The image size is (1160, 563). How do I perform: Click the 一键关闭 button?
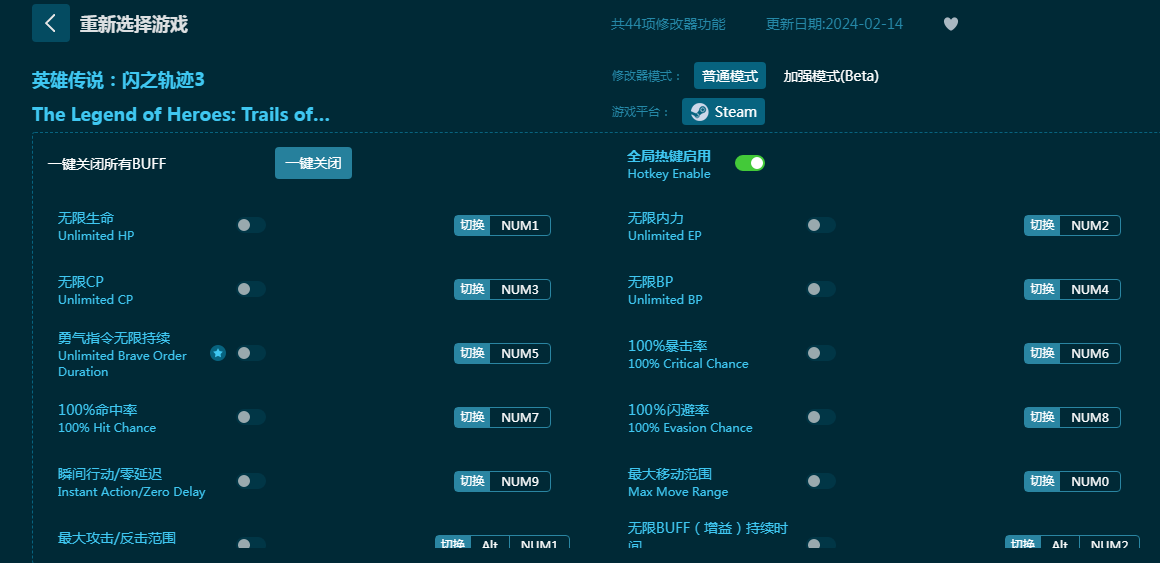point(314,163)
